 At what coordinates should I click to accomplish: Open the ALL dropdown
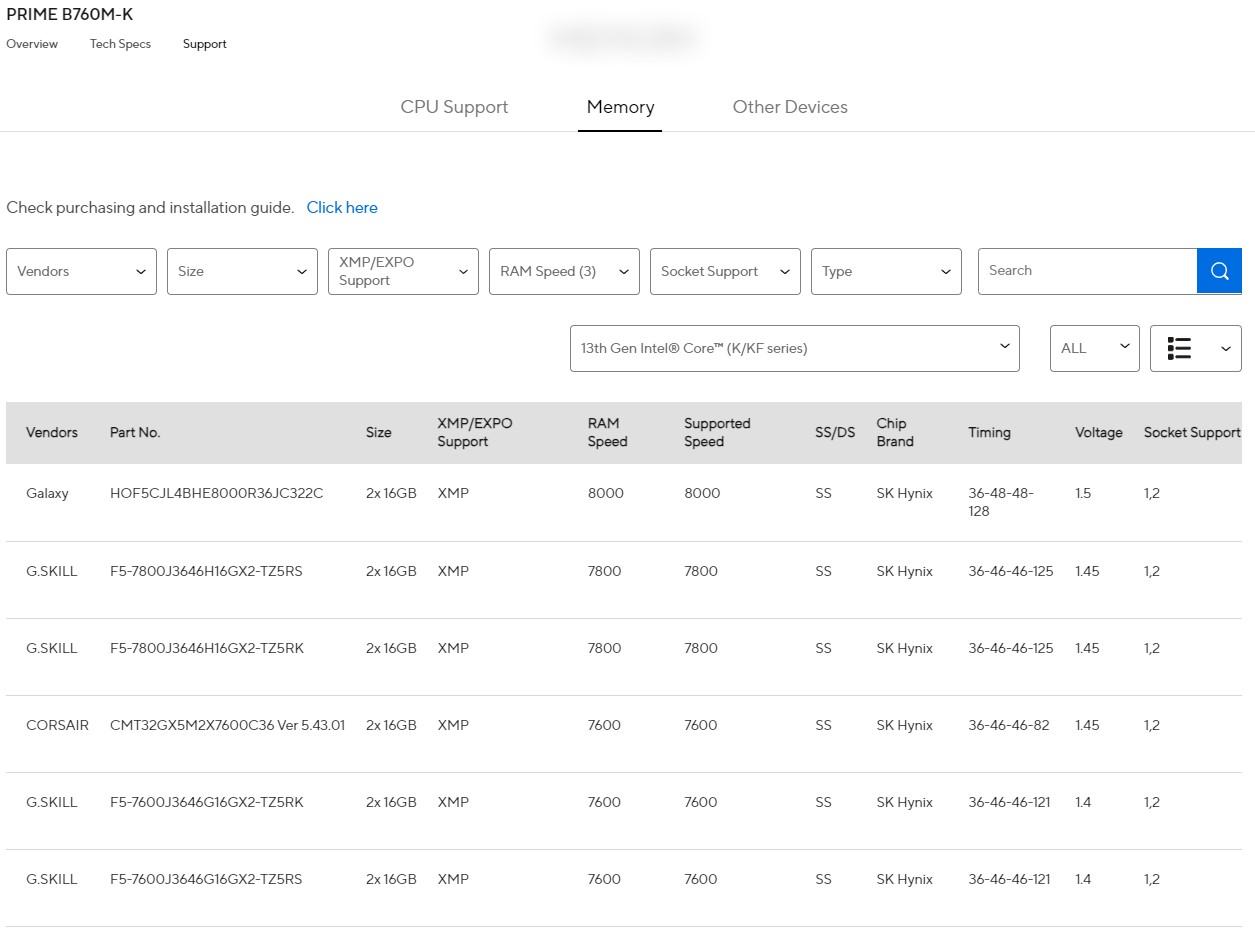click(x=1094, y=348)
